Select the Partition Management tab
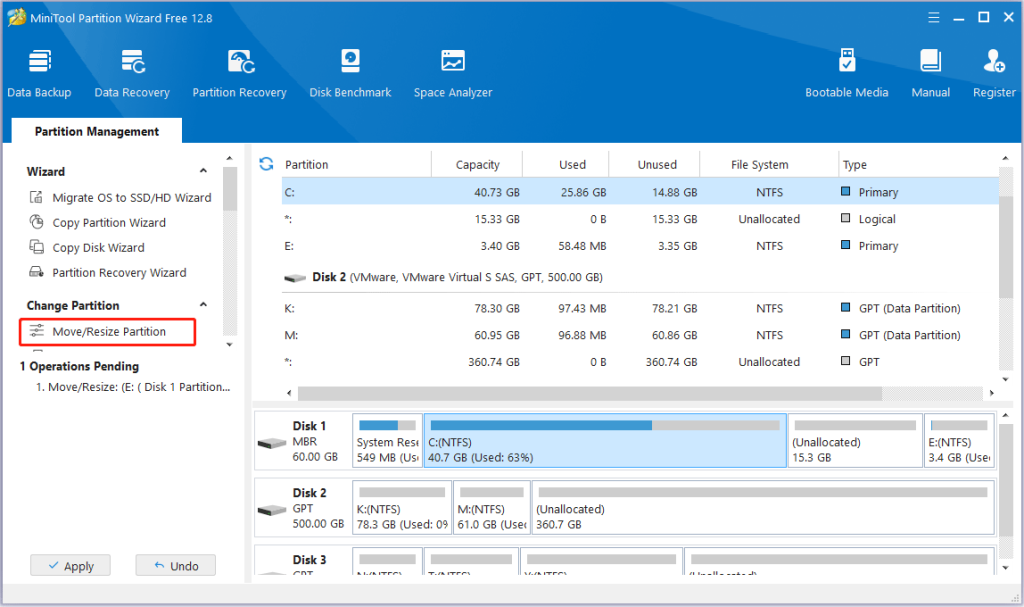 pyautogui.click(x=97, y=131)
